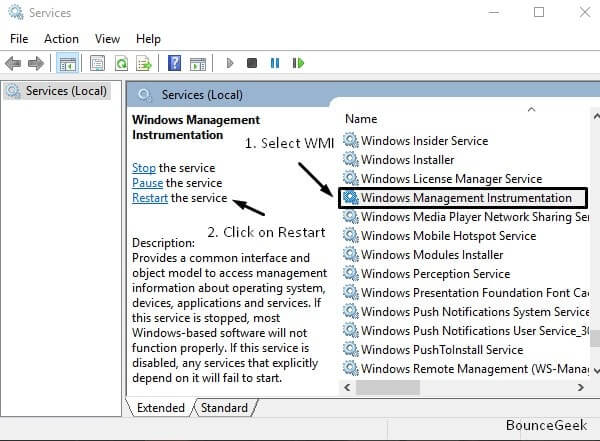Click the vertical scrollbar down arrow
This screenshot has height=441, width=600.
(596, 371)
